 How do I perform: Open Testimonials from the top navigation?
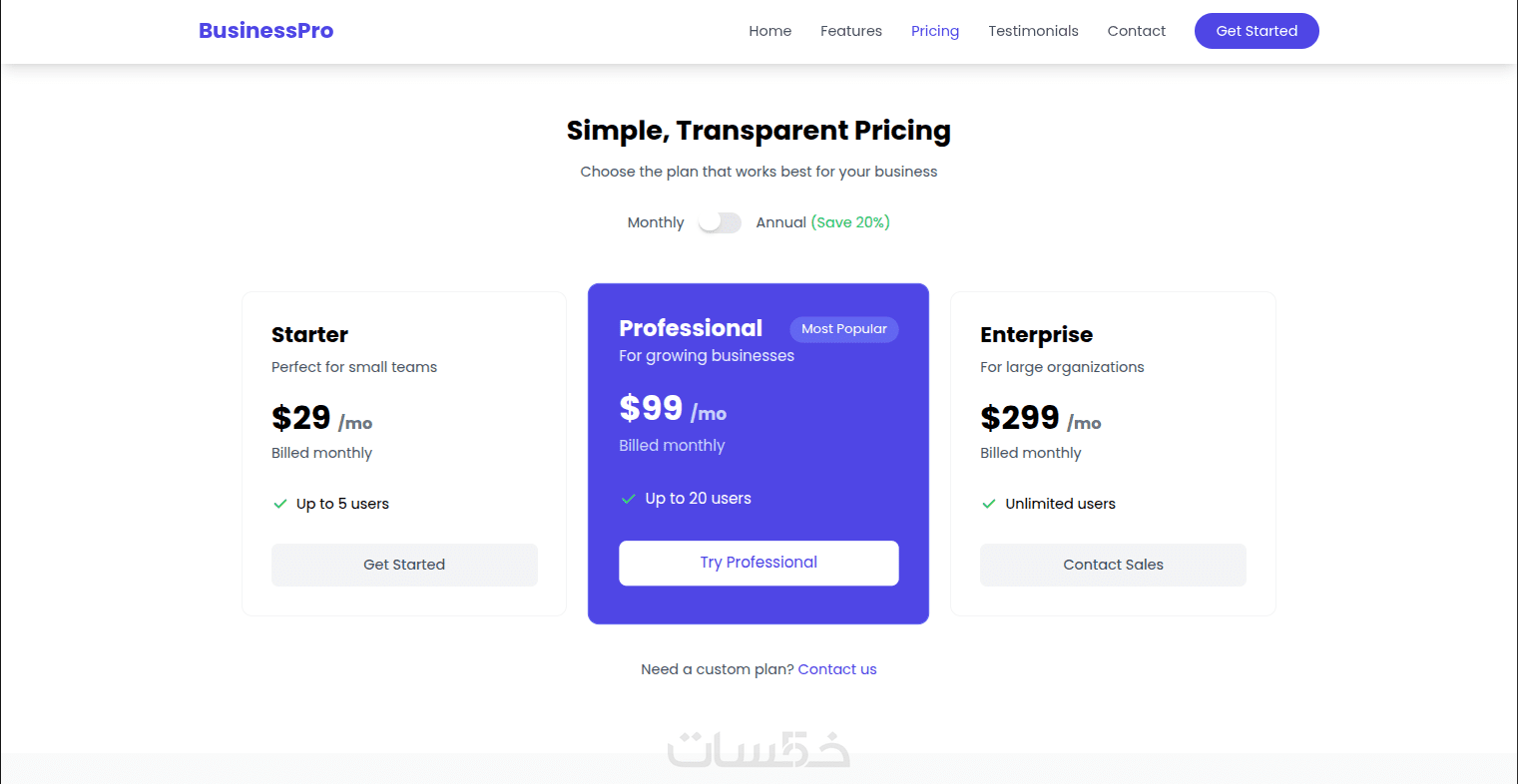[1033, 31]
